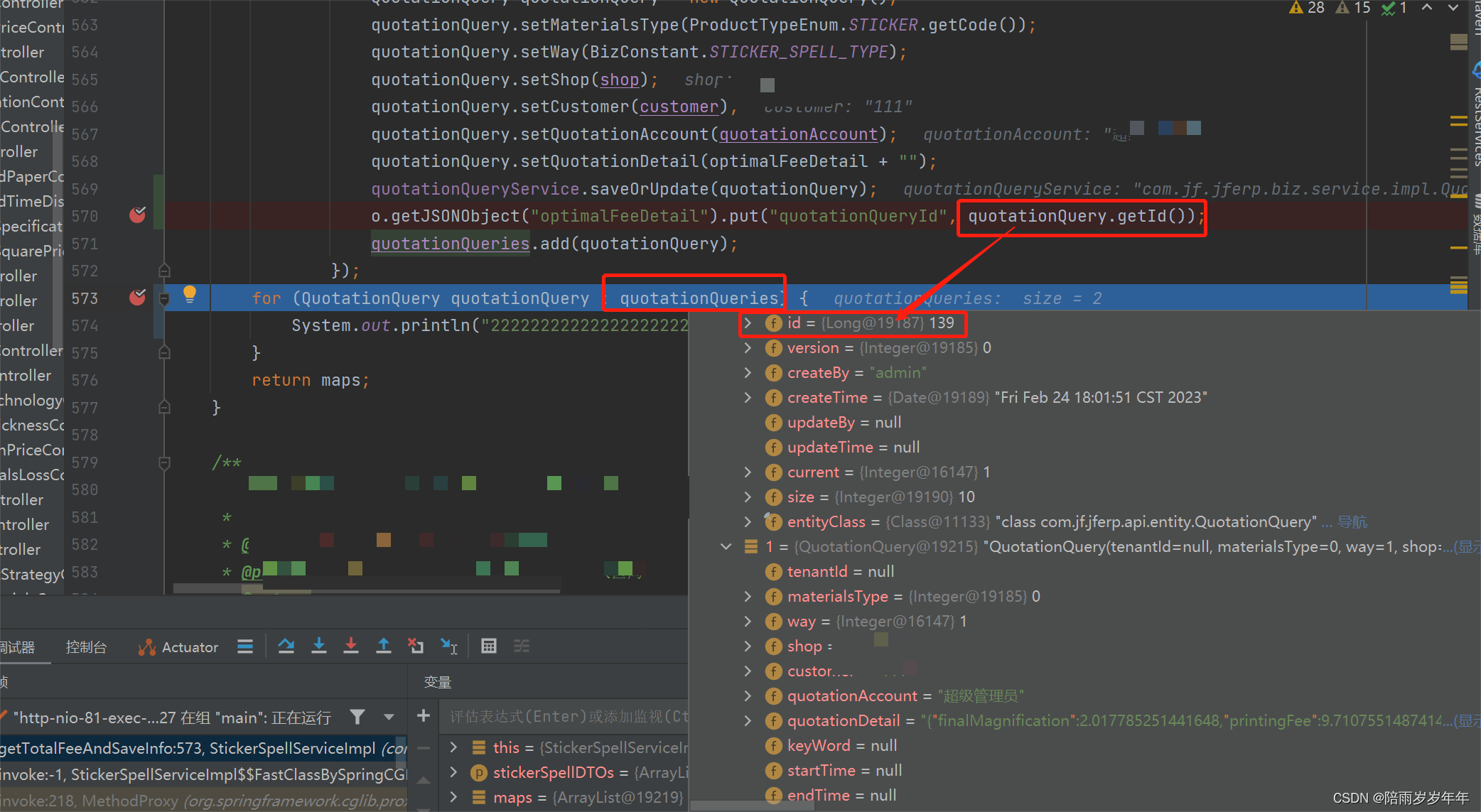
Task: Collapse the QuotationQuery@19215 element node
Action: (726, 546)
